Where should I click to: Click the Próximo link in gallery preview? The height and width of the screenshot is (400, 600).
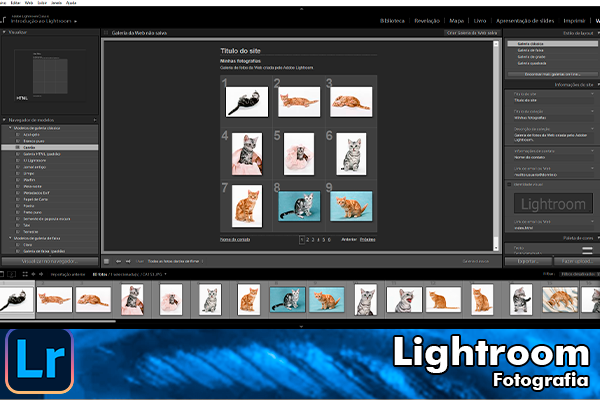tap(367, 240)
